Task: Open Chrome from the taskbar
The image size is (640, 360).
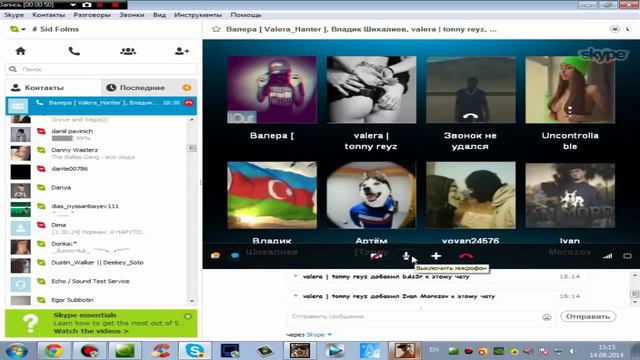Action: coord(53,351)
